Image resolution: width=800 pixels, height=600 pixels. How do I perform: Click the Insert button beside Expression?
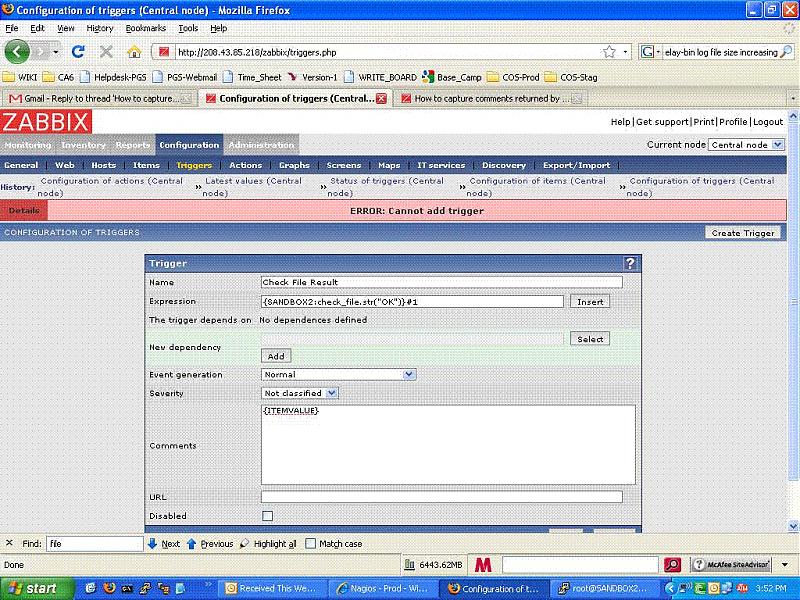[590, 301]
